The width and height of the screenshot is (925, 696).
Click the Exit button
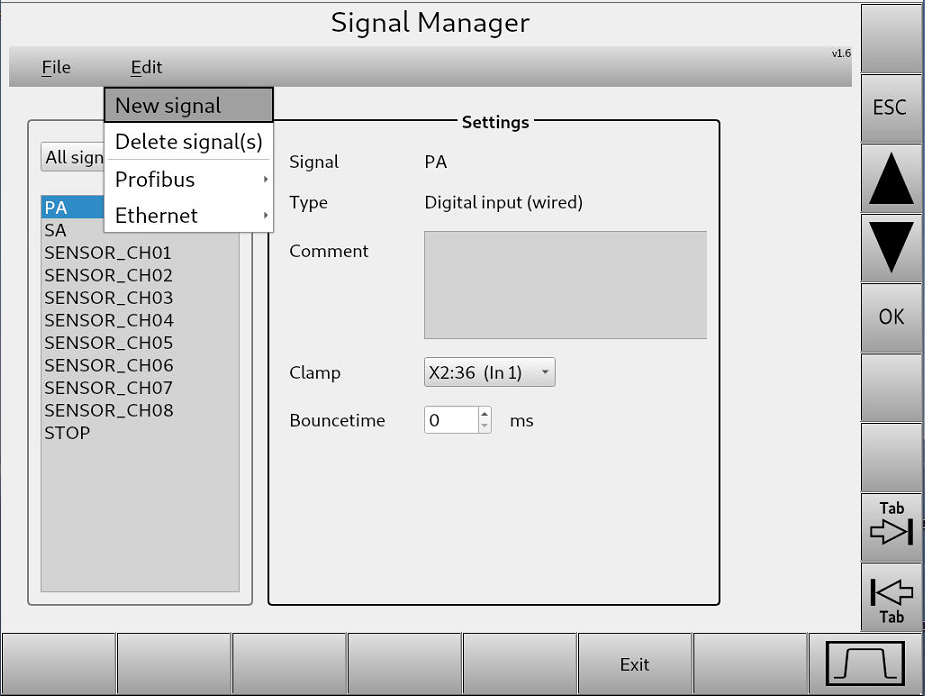[634, 663]
